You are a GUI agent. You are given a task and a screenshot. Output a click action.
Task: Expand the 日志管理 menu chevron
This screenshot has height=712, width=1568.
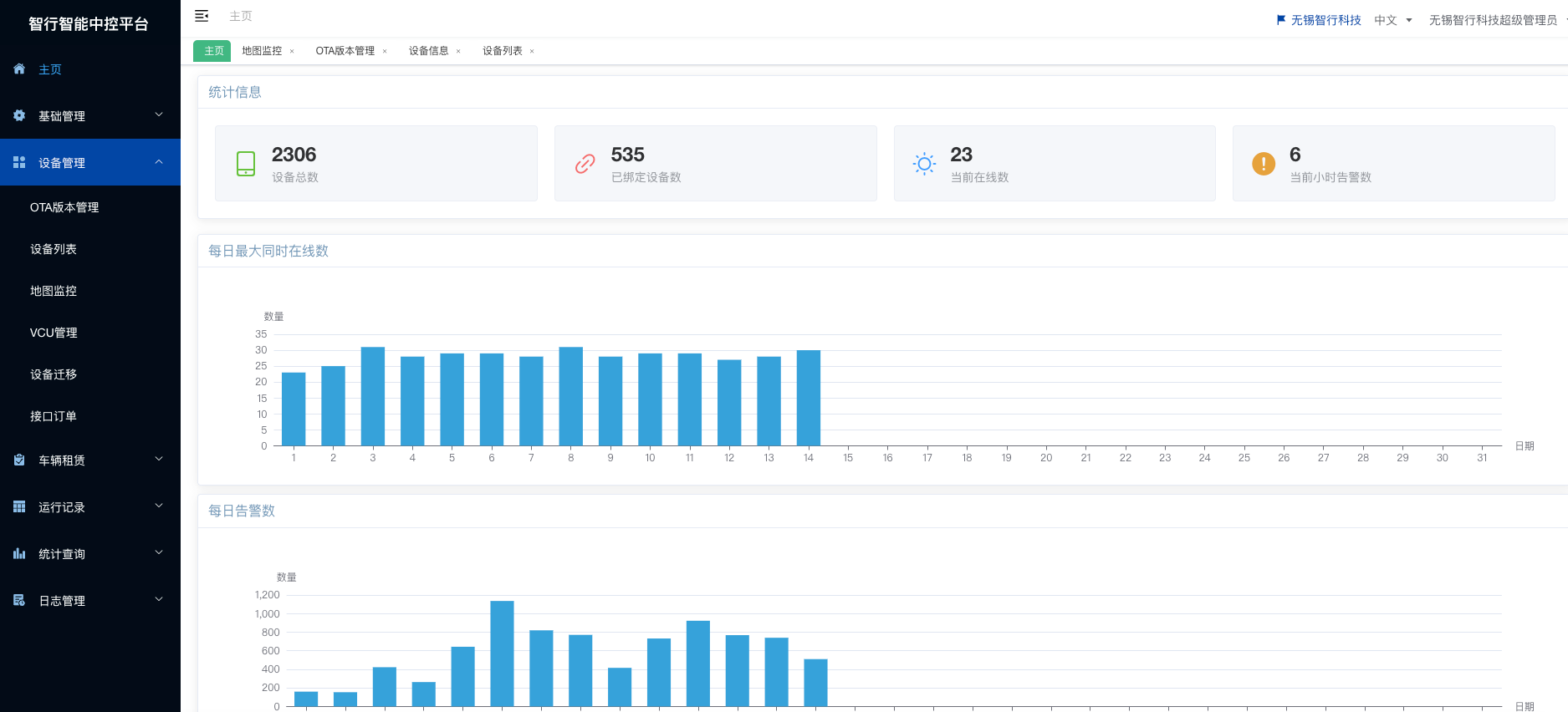click(159, 599)
